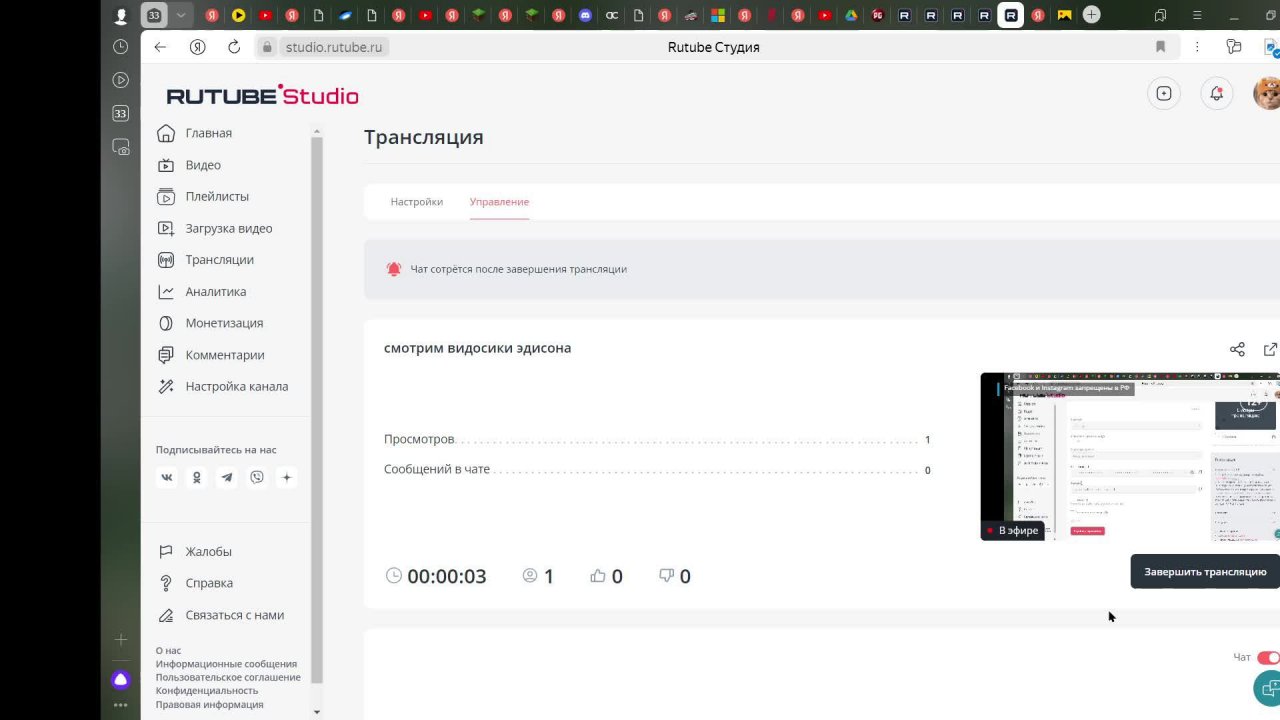Click the VK social icon

(x=167, y=477)
